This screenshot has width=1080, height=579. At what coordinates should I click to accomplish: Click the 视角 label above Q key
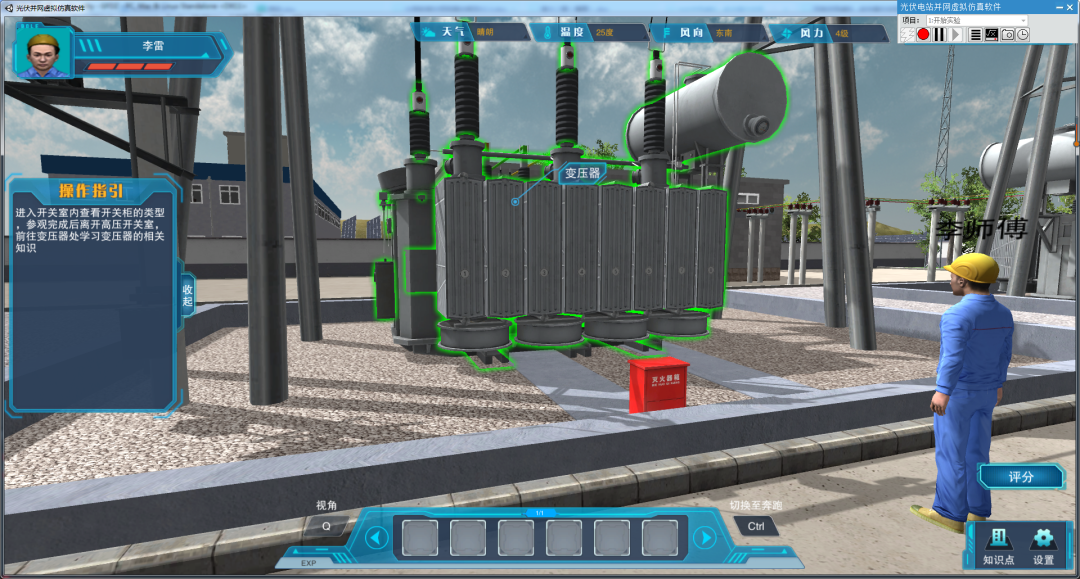[x=326, y=505]
